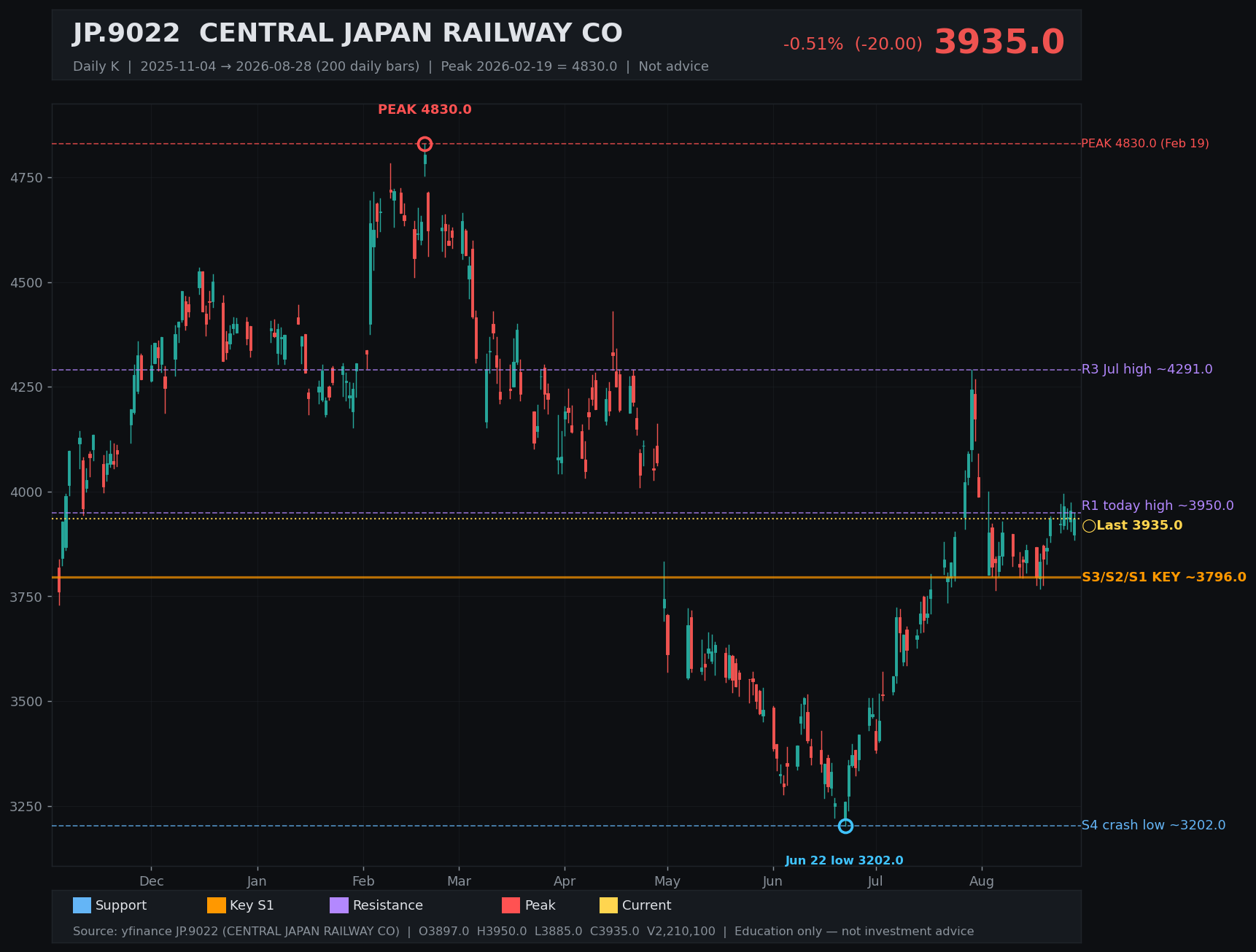Click the 'PEAK 4830.0' annotation above the chart peak
This screenshot has width=1256, height=952.
pyautogui.click(x=425, y=110)
